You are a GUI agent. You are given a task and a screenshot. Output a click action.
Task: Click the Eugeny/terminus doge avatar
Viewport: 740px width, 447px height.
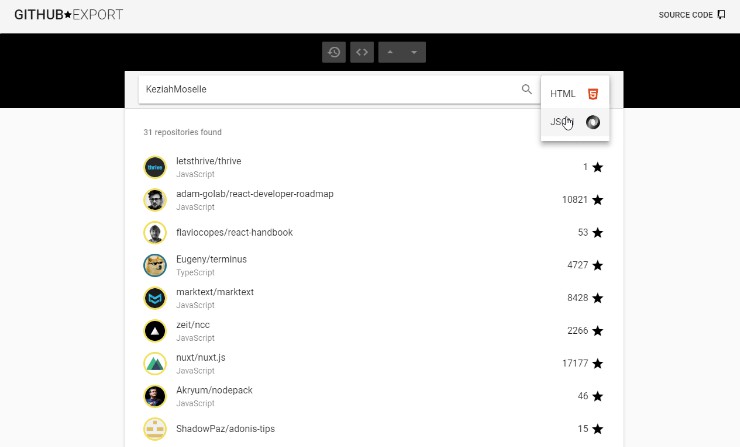tap(154, 265)
